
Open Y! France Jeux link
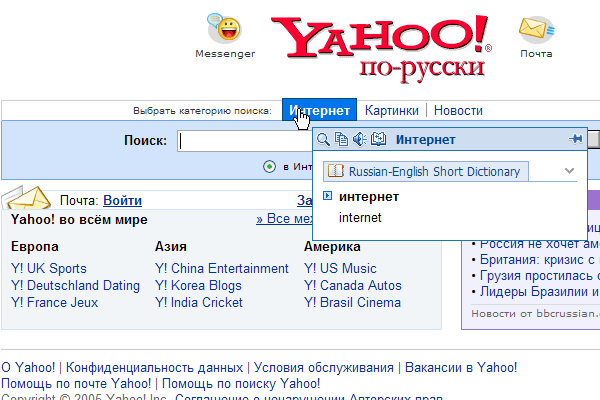pyautogui.click(x=55, y=302)
